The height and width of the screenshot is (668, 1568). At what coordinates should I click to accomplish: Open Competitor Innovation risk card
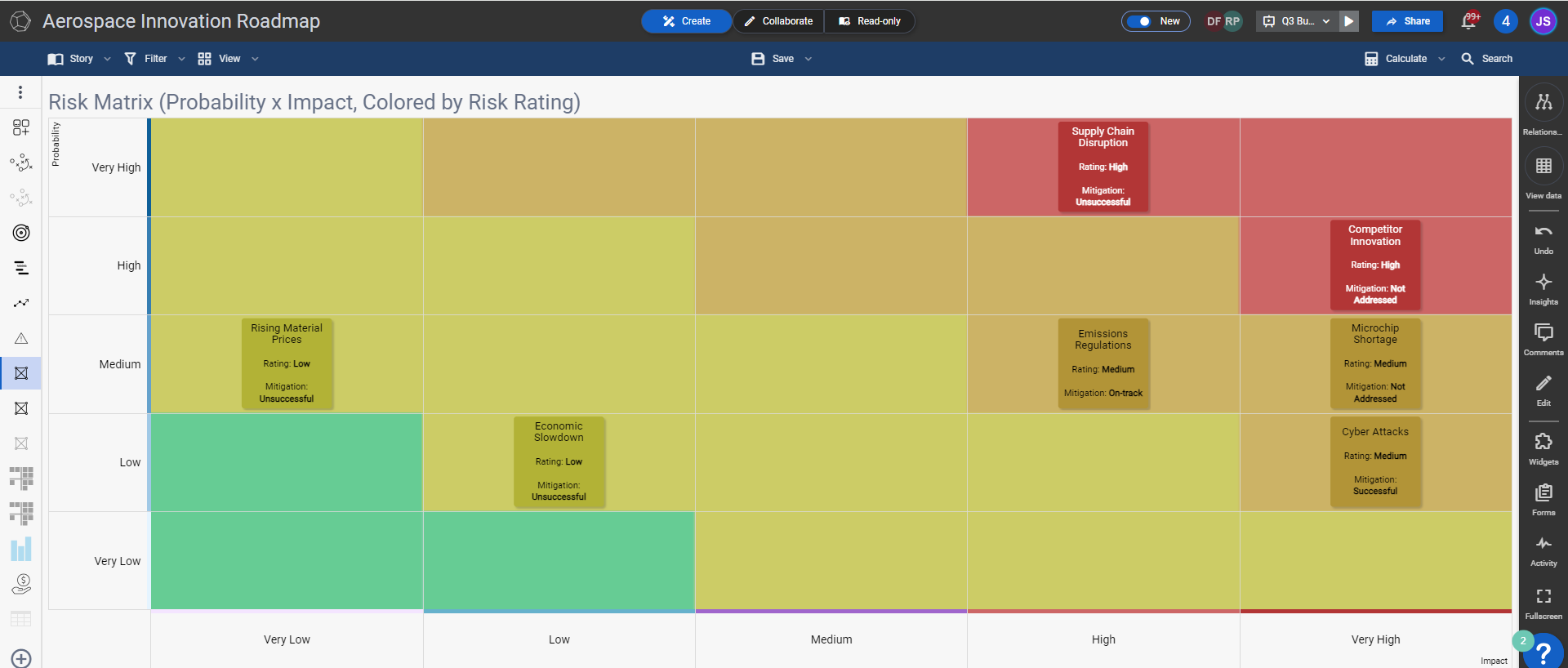(x=1375, y=265)
